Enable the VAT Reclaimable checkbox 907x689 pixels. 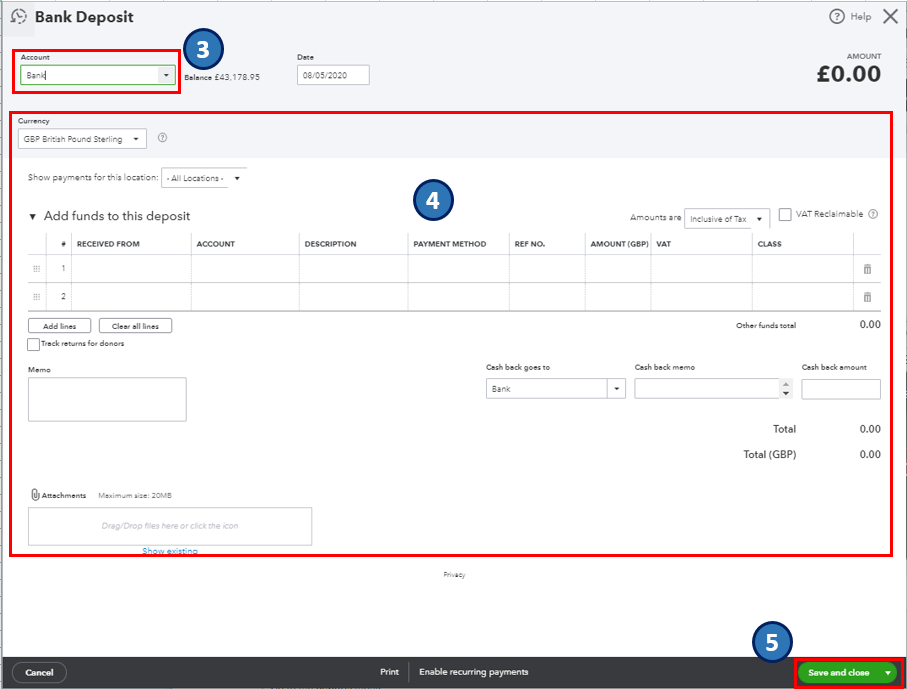(x=785, y=214)
